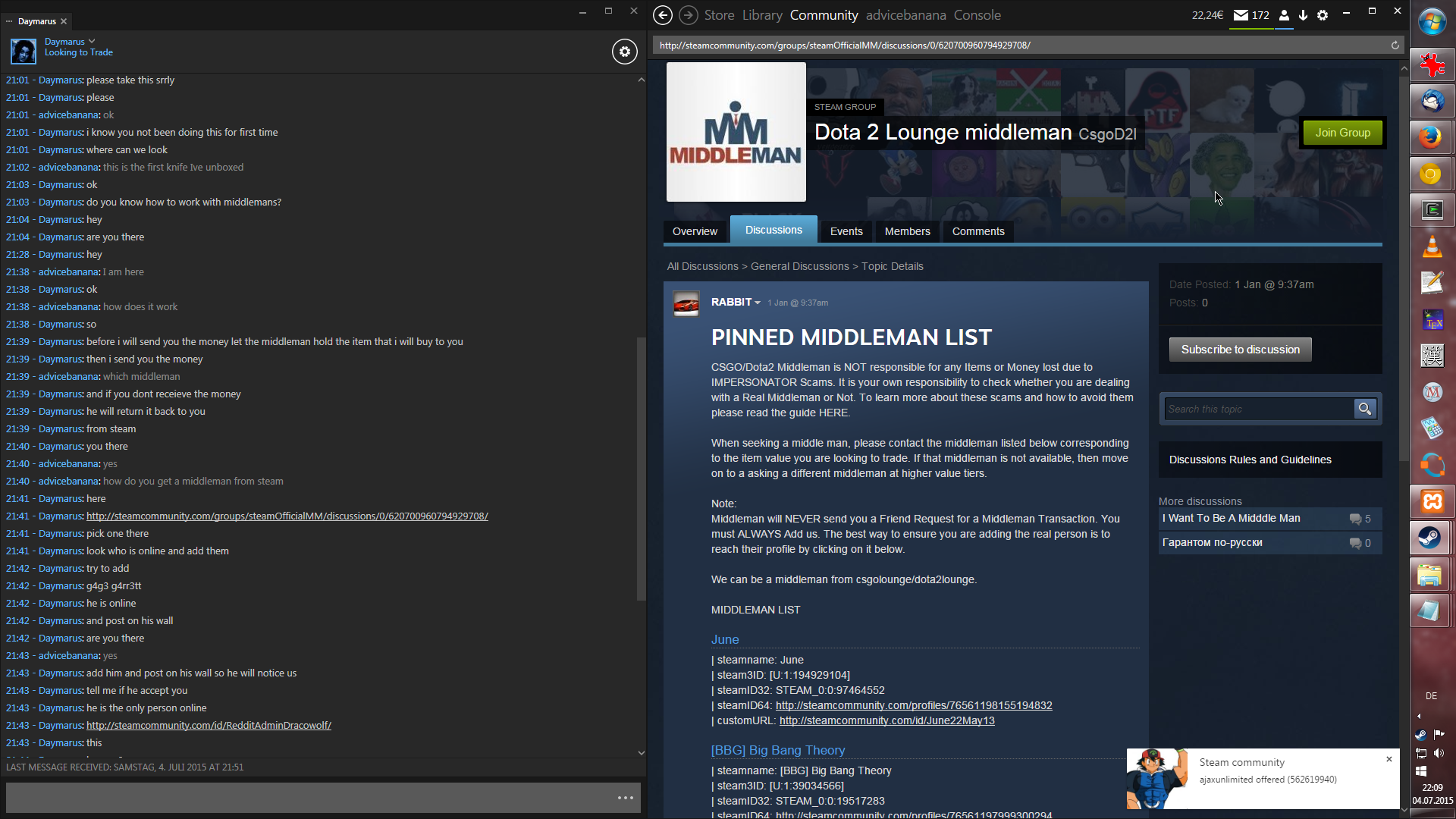This screenshot has height=819, width=1456.
Task: Click the topic search magnifier icon
Action: point(1364,409)
